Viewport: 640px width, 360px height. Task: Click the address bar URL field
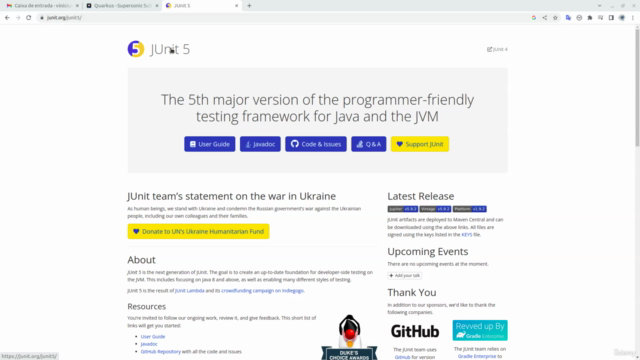point(282,18)
